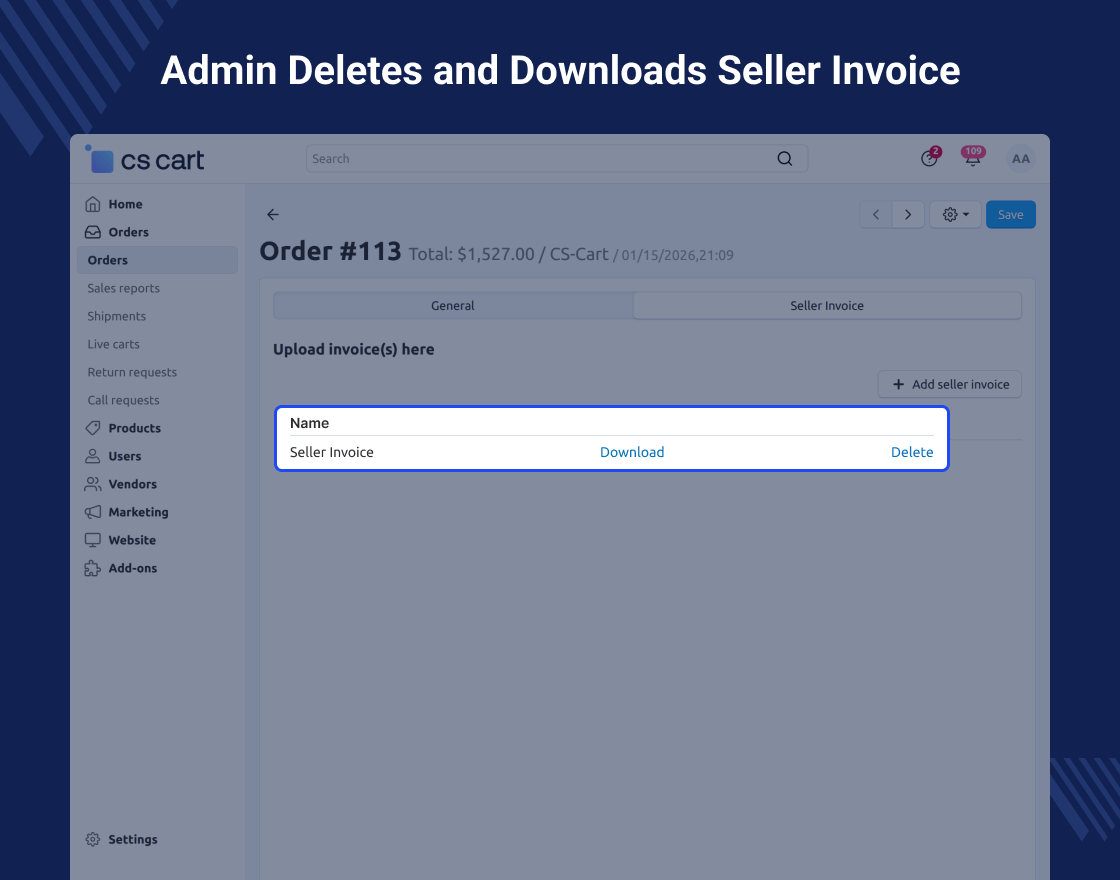
Task: Click the search magnifier icon
Action: [x=785, y=159]
